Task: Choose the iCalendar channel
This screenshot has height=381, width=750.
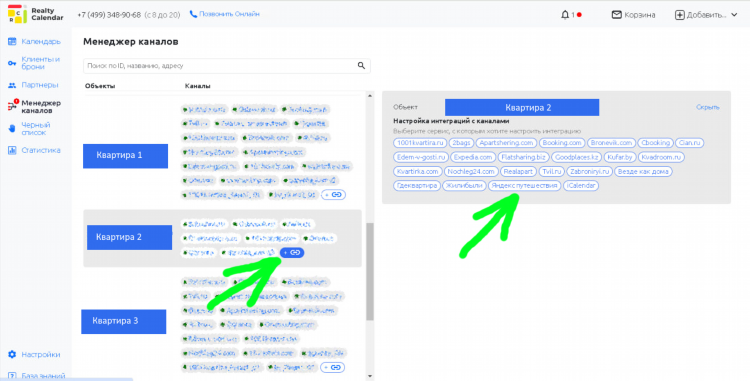Action: (x=581, y=185)
